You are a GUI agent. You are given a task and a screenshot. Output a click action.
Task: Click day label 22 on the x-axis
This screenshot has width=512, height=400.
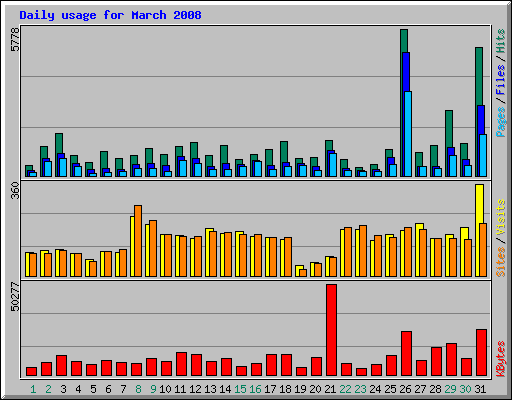(345, 389)
